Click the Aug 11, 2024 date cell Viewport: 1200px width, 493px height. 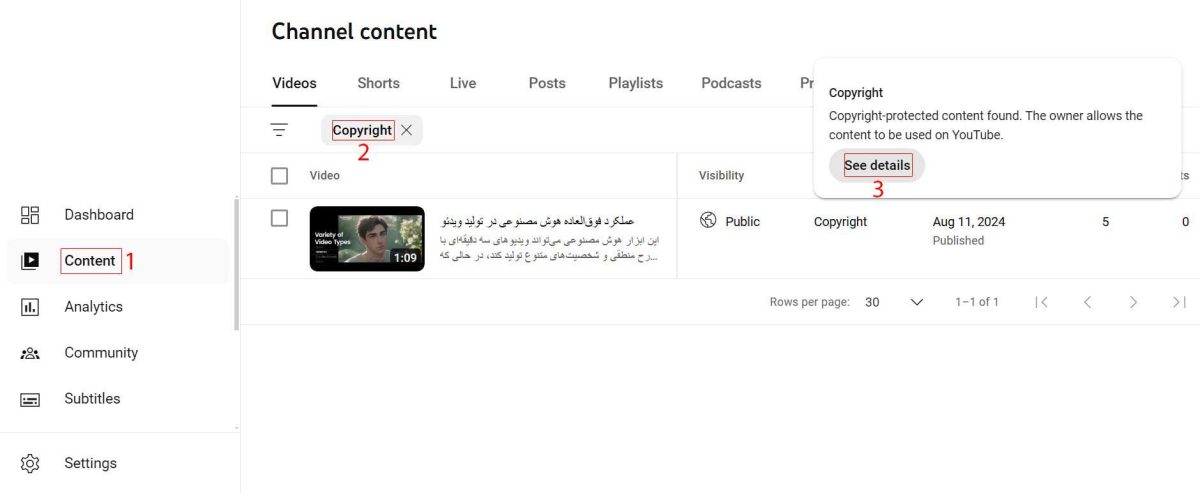(x=969, y=221)
